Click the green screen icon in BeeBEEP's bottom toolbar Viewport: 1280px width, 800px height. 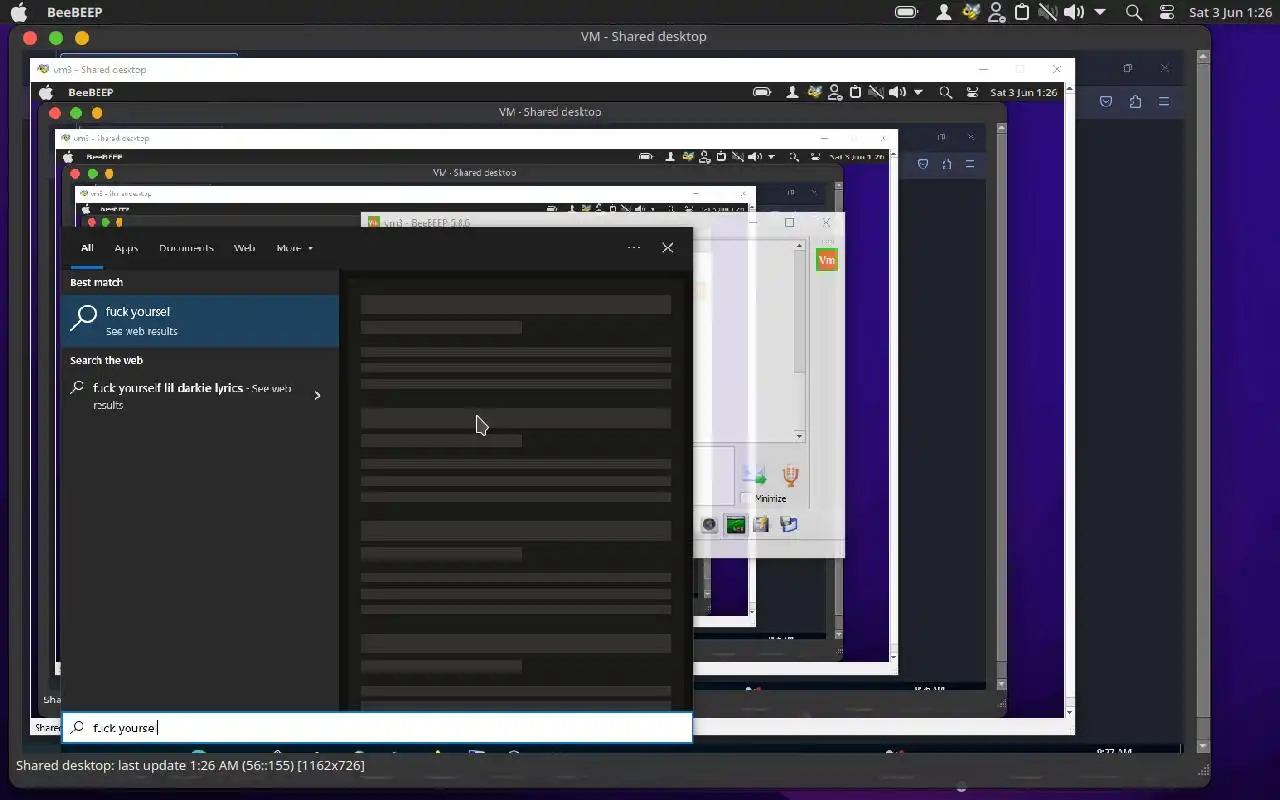pyautogui.click(x=735, y=525)
